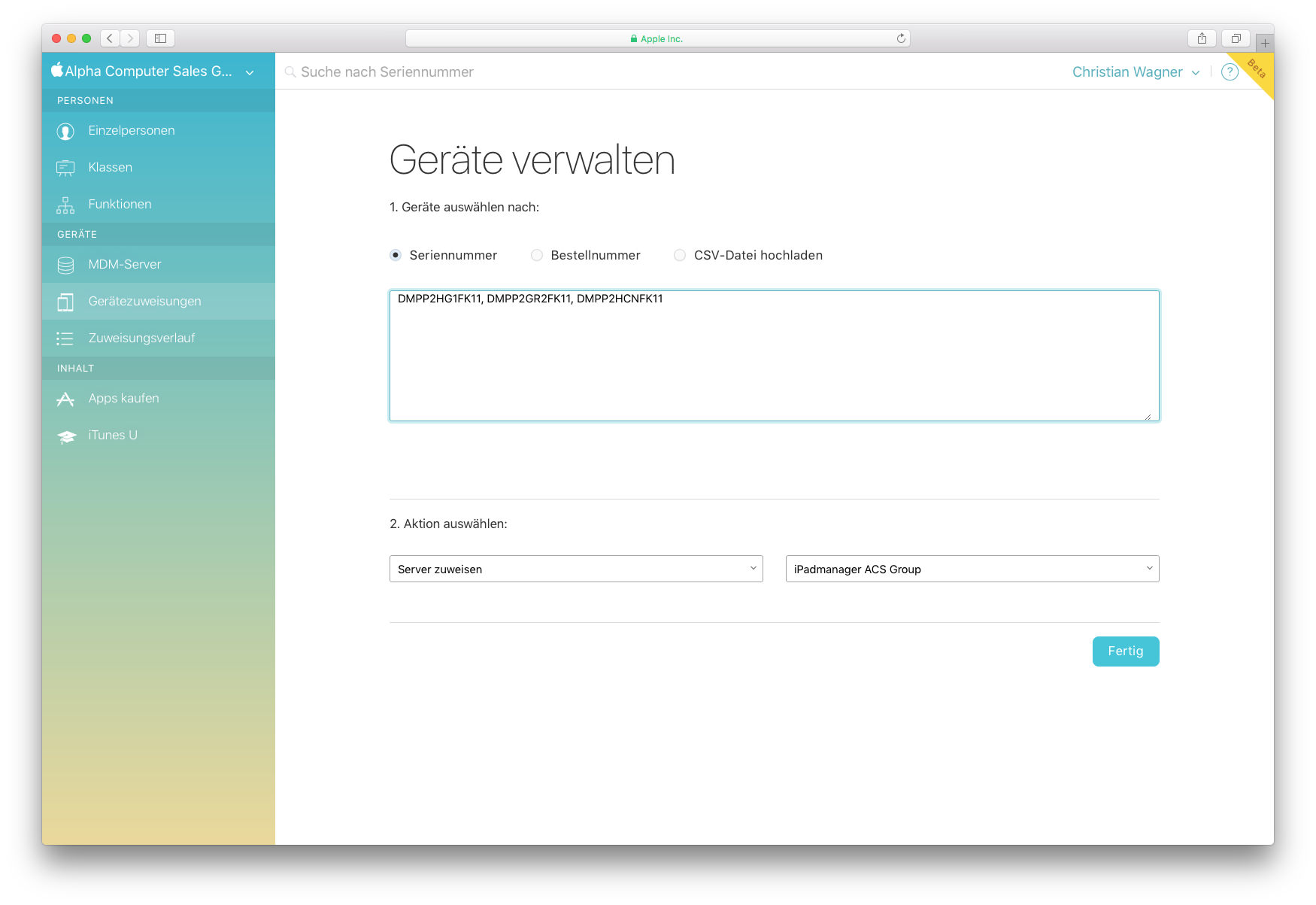The image size is (1316, 905).
Task: Click inside the serial numbers text area
Action: point(775,356)
